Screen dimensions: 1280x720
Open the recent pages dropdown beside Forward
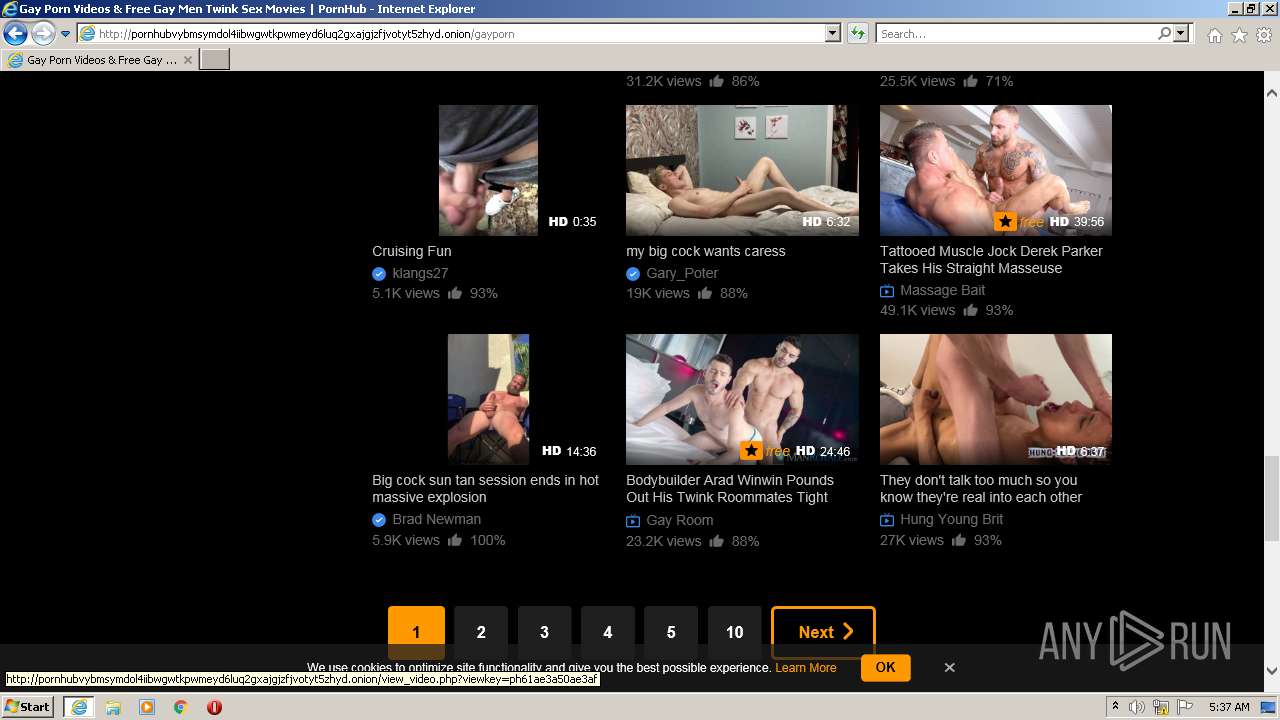coord(66,34)
